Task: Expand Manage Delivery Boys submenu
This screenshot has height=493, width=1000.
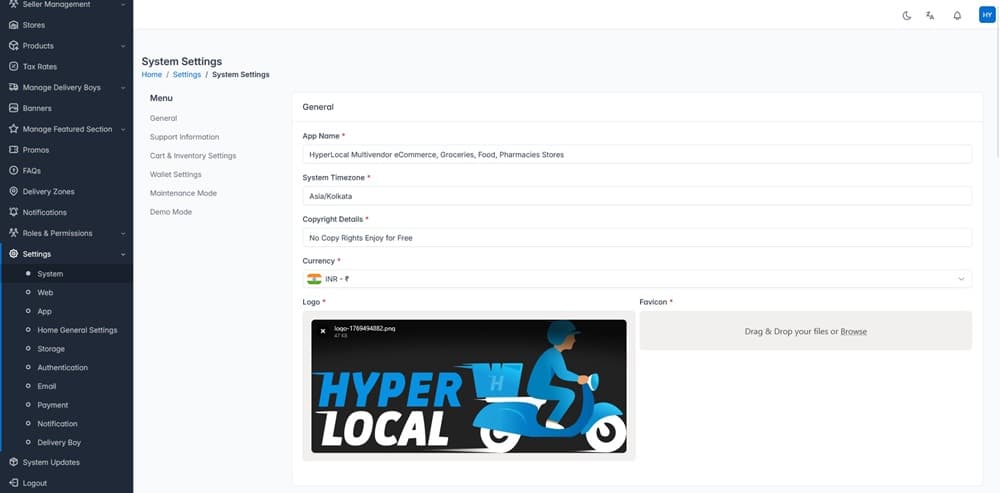Action: [x=123, y=88]
